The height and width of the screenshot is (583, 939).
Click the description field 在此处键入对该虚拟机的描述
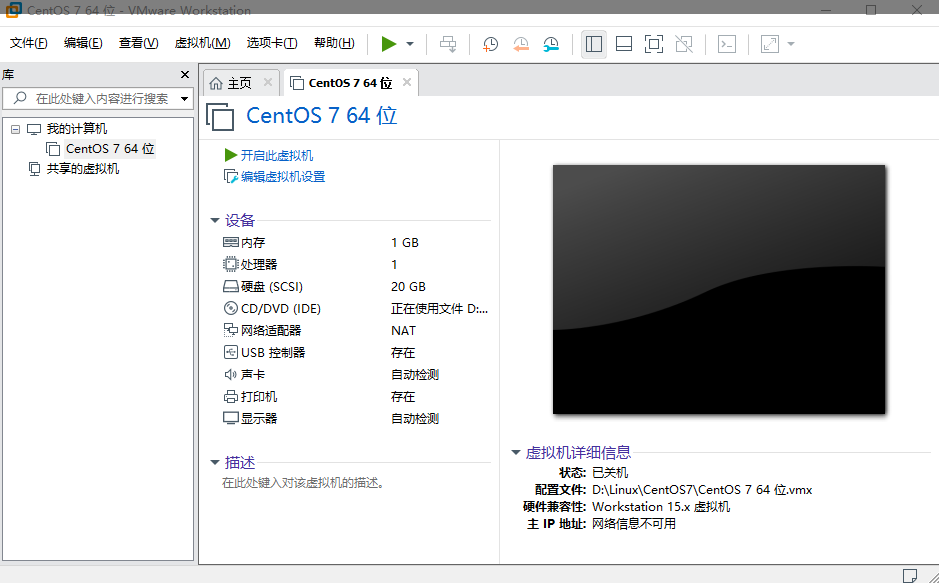(x=303, y=482)
